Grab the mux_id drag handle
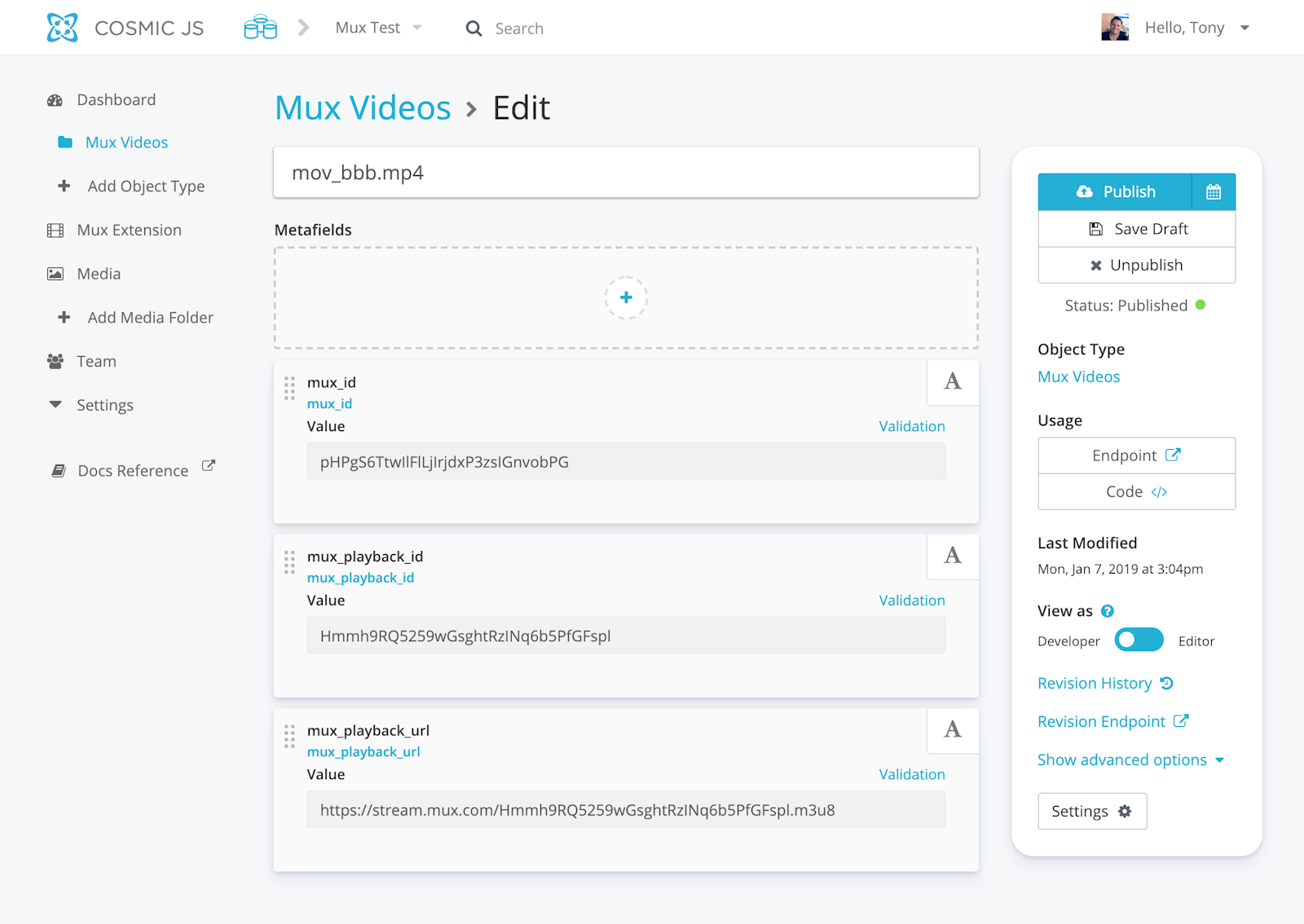Screen dimensions: 1304x924 coord(289,388)
